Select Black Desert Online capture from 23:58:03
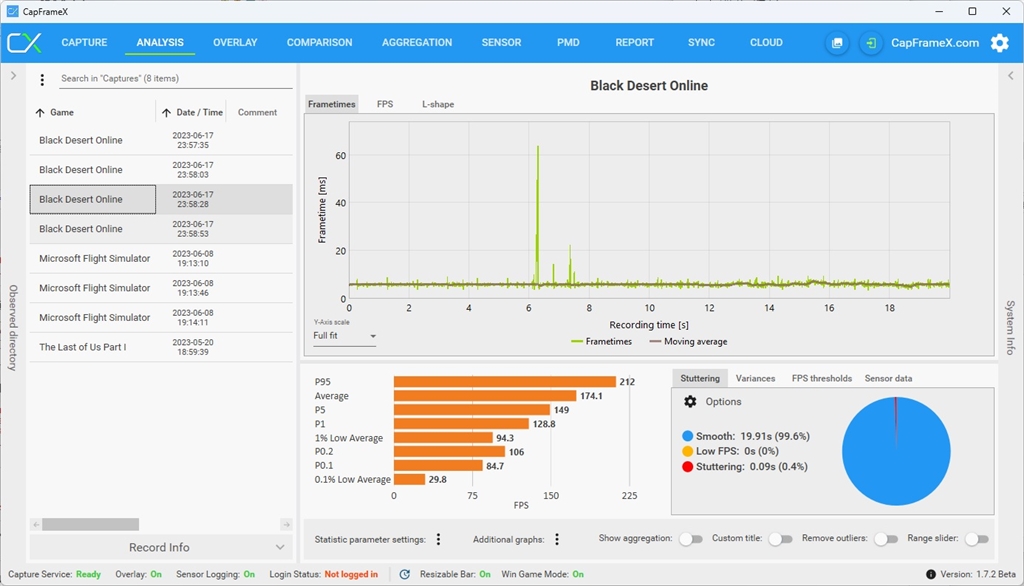Screen dimensions: 1024x586 (161, 170)
